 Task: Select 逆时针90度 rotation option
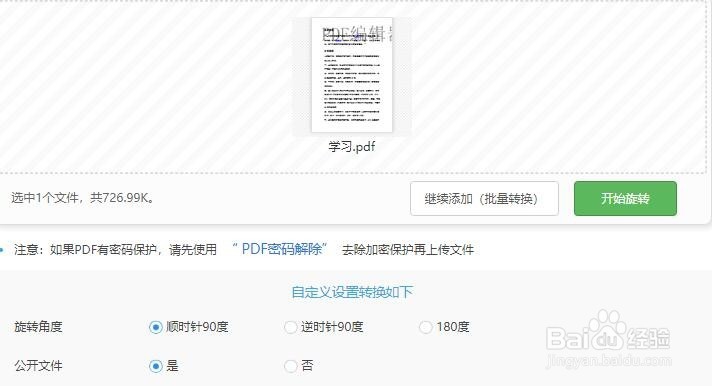tap(290, 327)
